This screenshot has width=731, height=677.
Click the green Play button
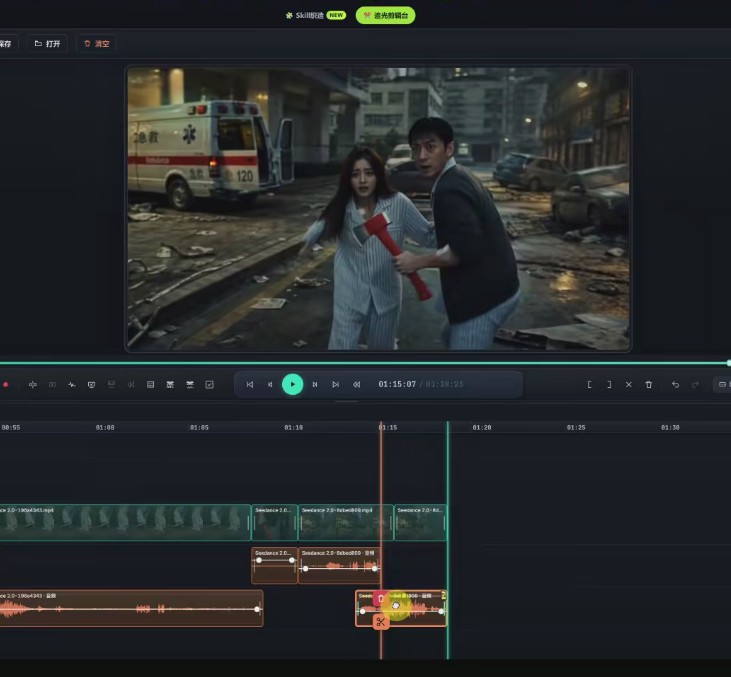[x=292, y=384]
